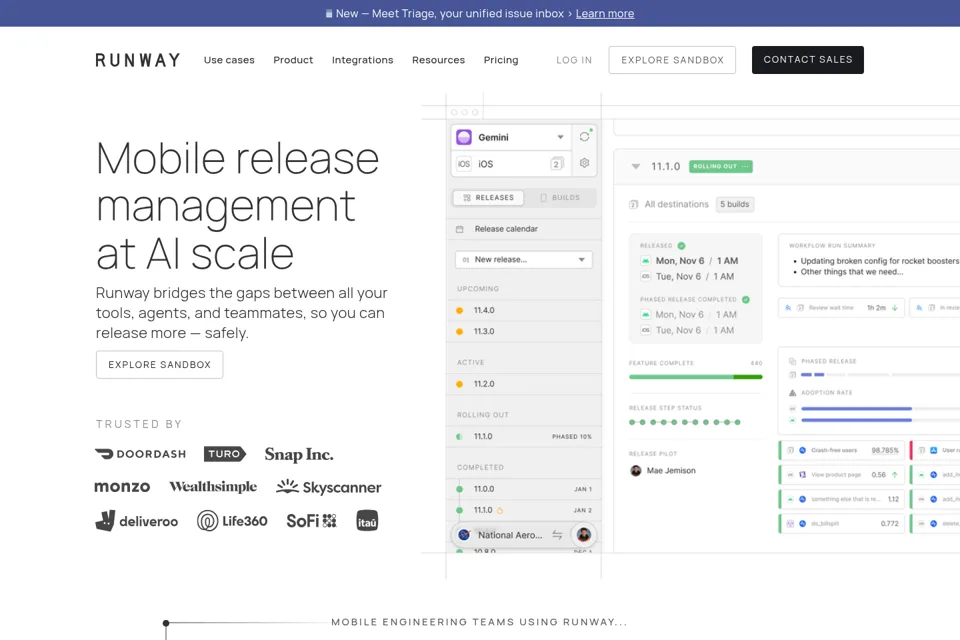Open settings via the gear icon
Image resolution: width=960 pixels, height=640 pixels.
[585, 163]
